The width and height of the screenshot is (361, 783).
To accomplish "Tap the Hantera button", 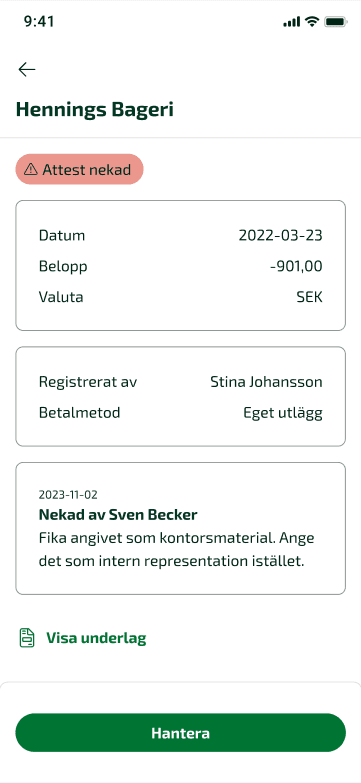I will [180, 733].
